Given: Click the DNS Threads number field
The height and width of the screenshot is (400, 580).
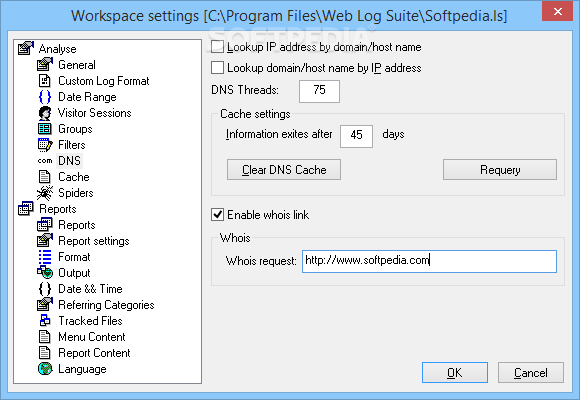Looking at the screenshot, I should 319,91.
